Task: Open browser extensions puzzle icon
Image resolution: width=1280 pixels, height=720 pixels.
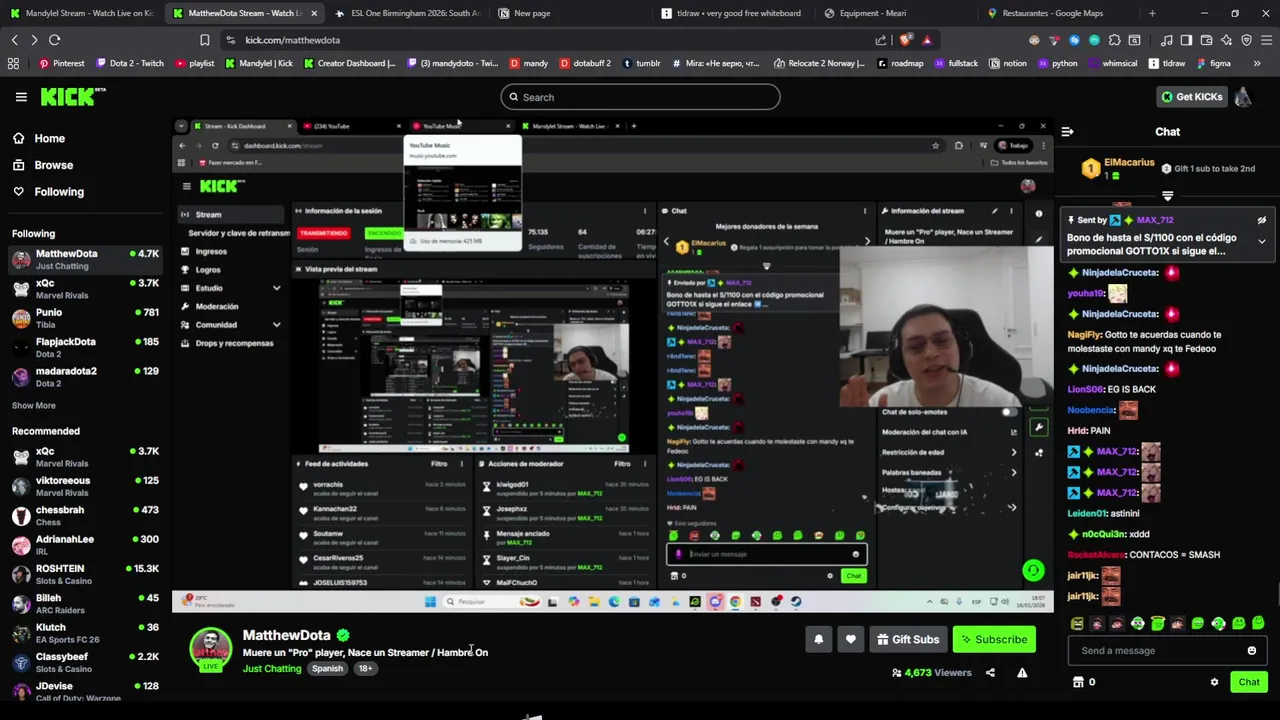Action: [1114, 40]
